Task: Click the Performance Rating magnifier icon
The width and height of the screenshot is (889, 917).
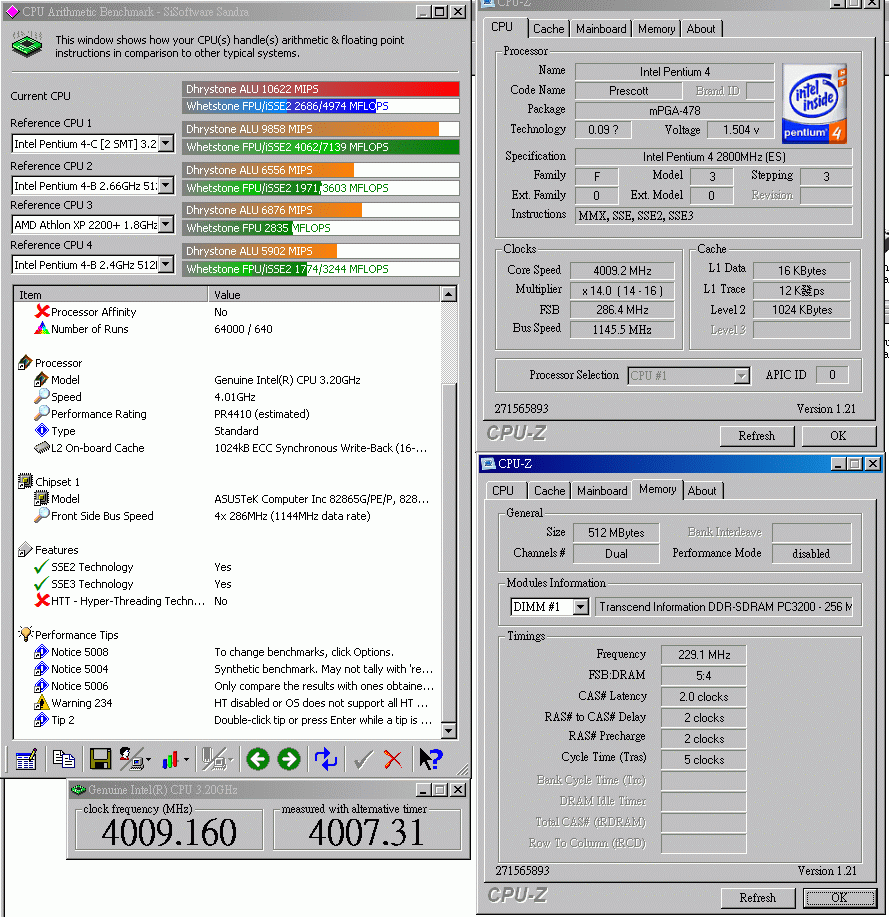Action: pos(42,413)
